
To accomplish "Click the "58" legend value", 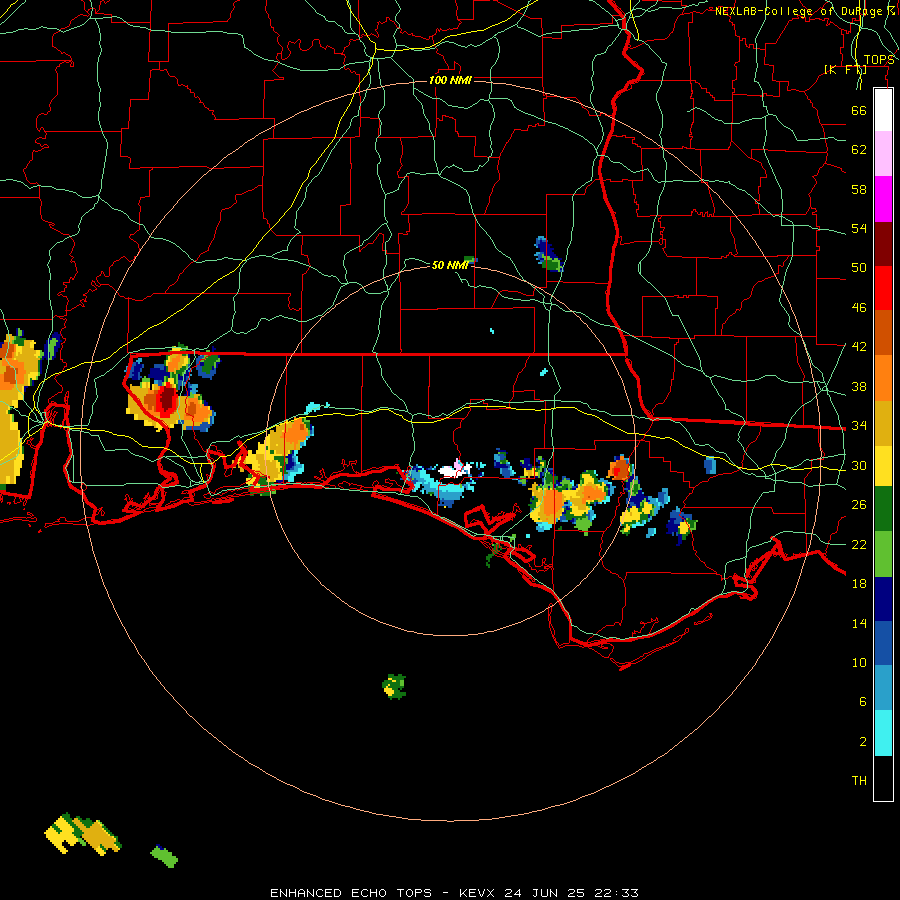I will pos(859,189).
